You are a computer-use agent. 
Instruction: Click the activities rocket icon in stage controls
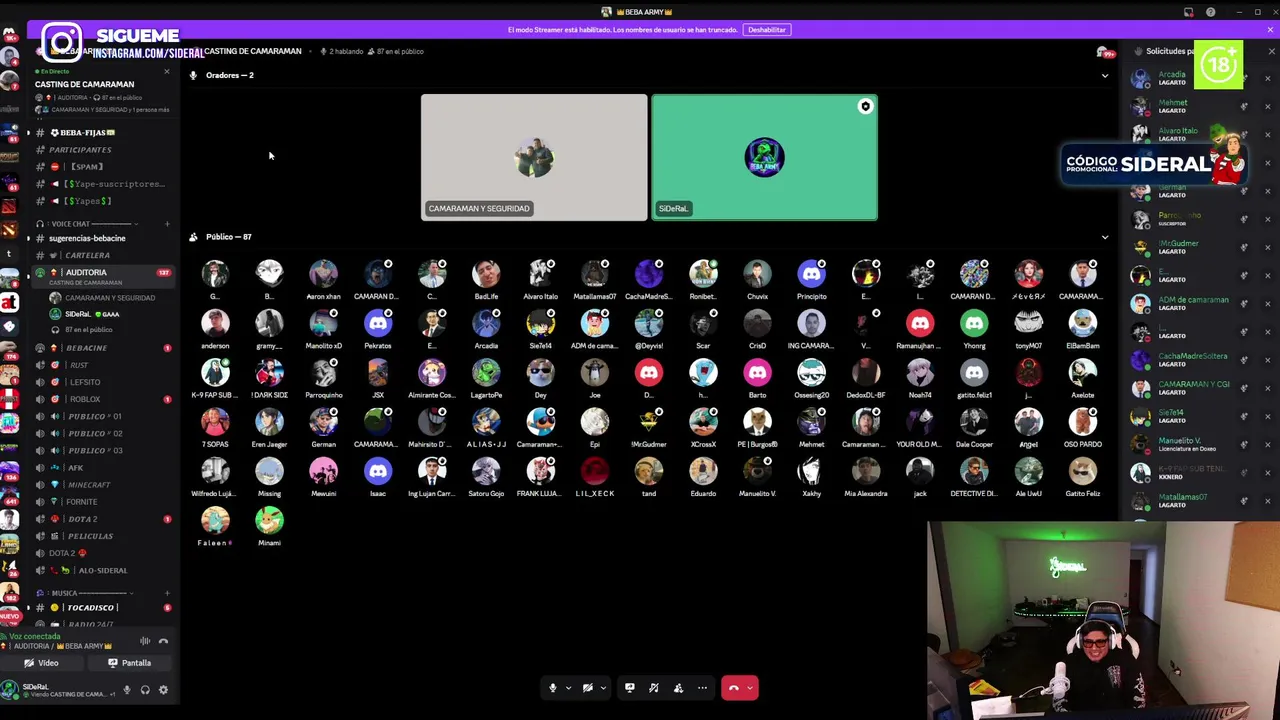coord(654,688)
